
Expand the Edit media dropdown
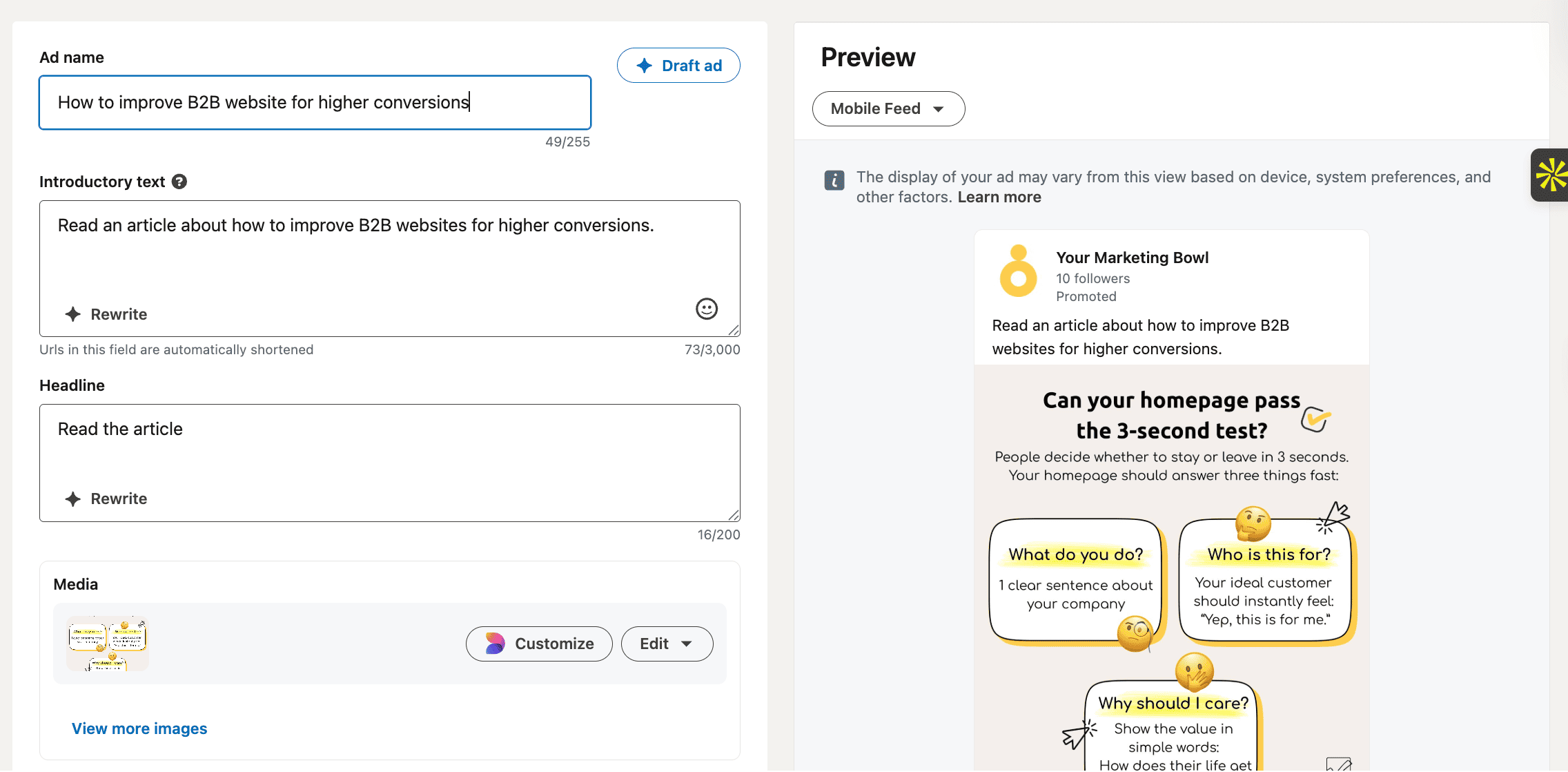coord(666,644)
